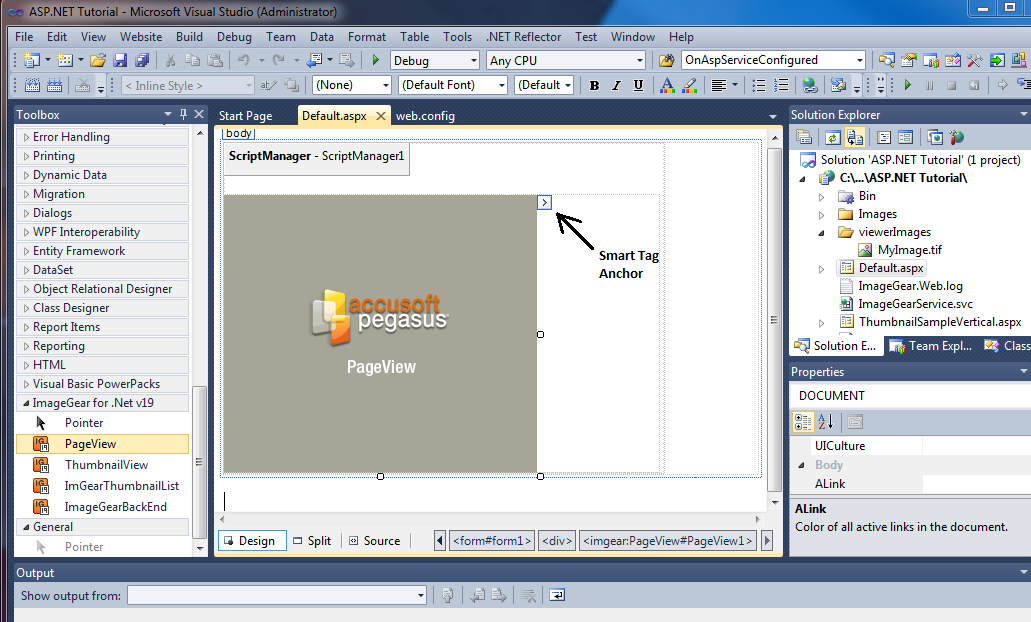
Task: Apply bulleted list formatting
Action: pos(759,85)
